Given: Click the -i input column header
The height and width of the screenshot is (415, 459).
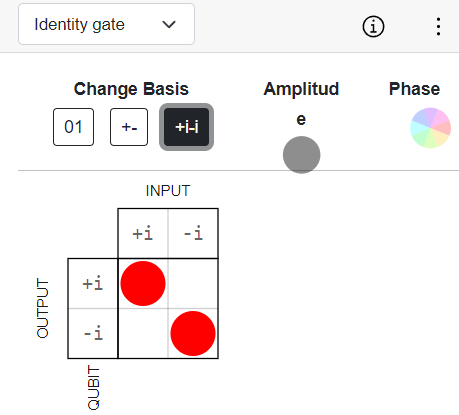Looking at the screenshot, I should coord(193,233).
